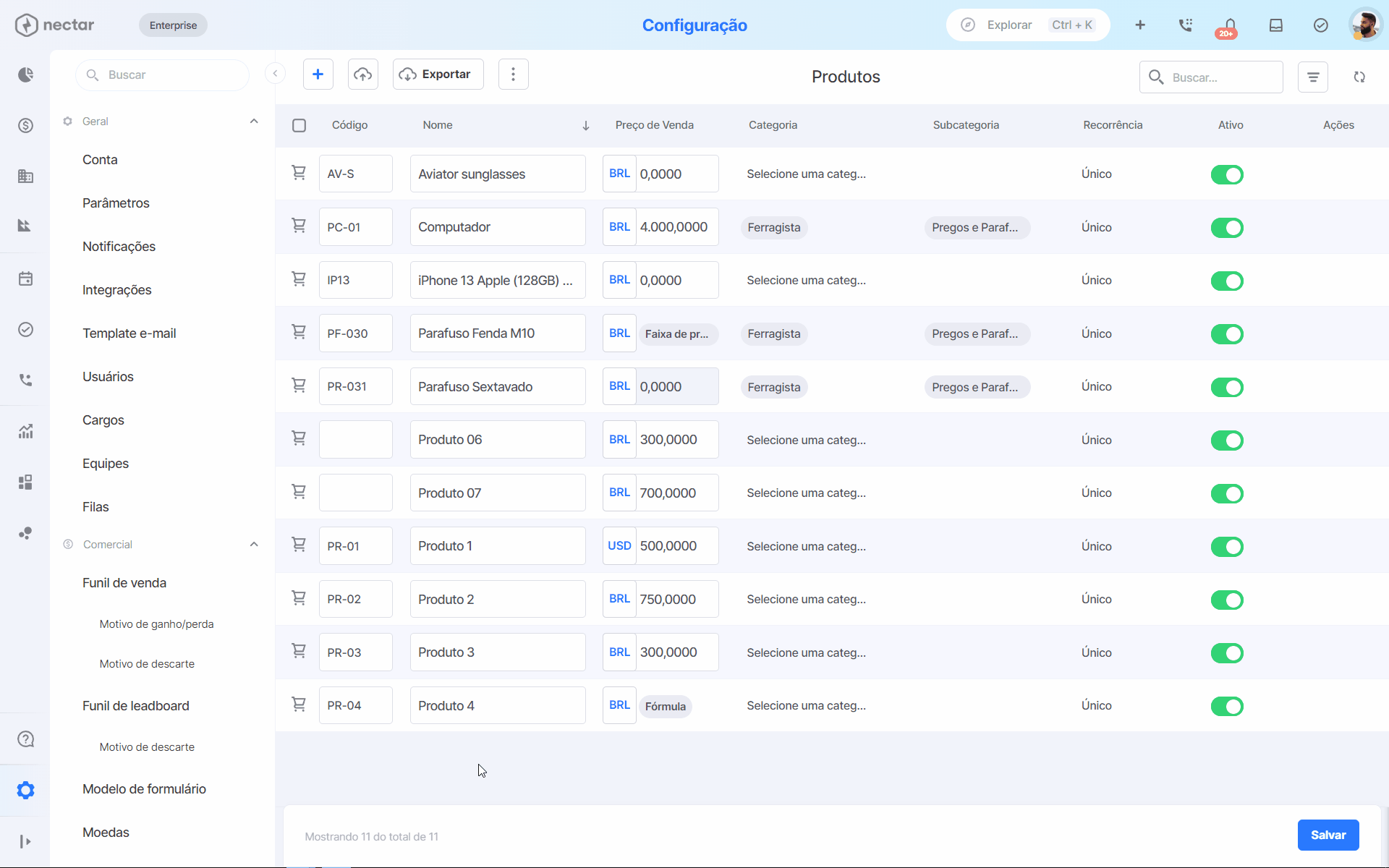Open the three-dot more options menu
1389x868 pixels.
pos(513,75)
